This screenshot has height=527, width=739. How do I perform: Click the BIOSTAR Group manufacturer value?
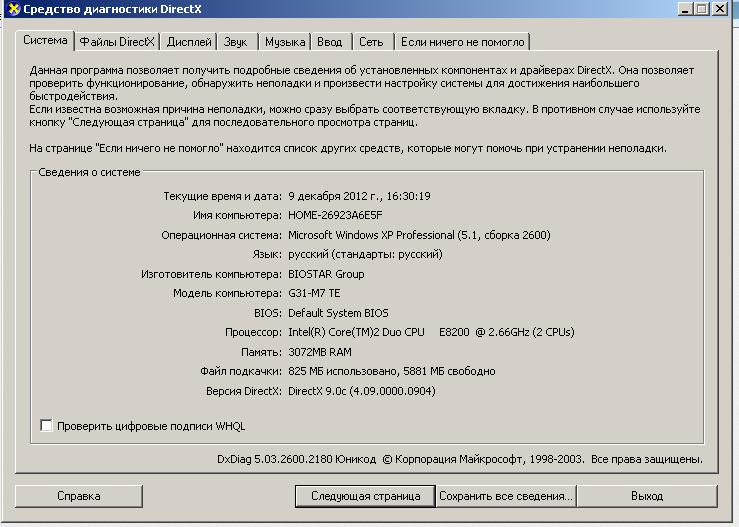point(326,274)
